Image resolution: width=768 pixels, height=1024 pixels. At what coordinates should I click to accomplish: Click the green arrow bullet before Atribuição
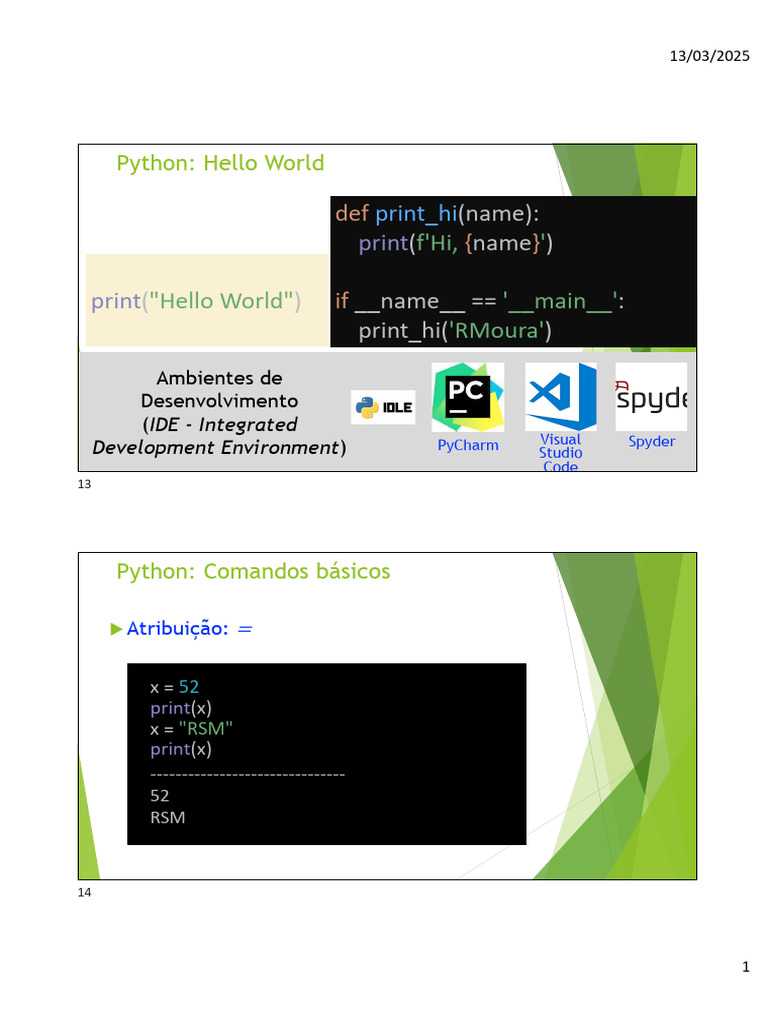(x=116, y=629)
